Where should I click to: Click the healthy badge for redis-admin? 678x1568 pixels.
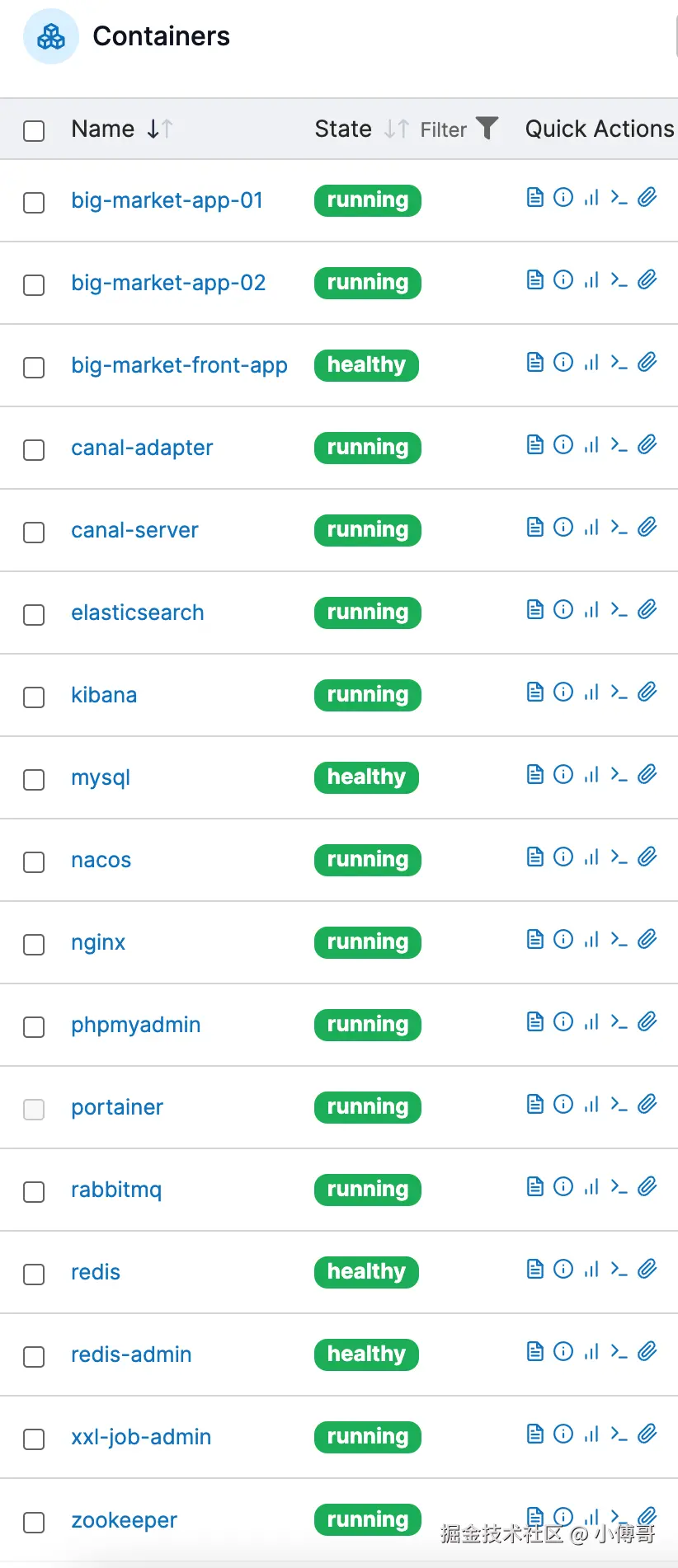(x=366, y=1354)
